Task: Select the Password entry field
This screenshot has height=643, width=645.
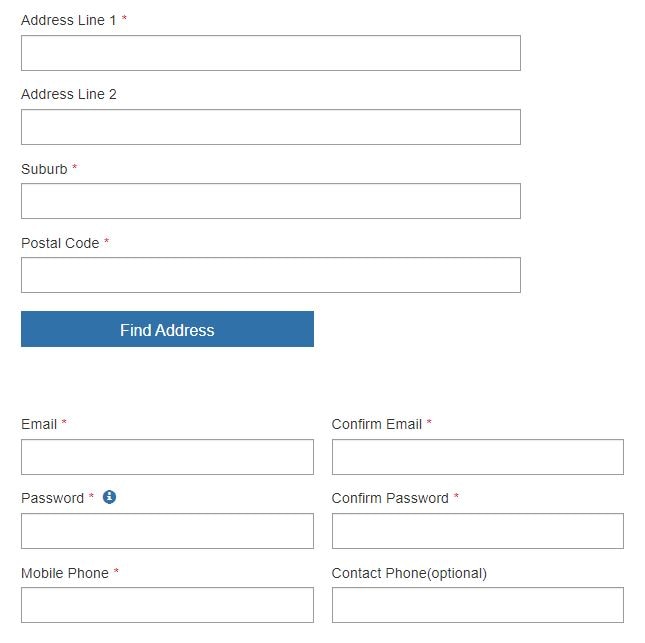Action: (x=167, y=531)
